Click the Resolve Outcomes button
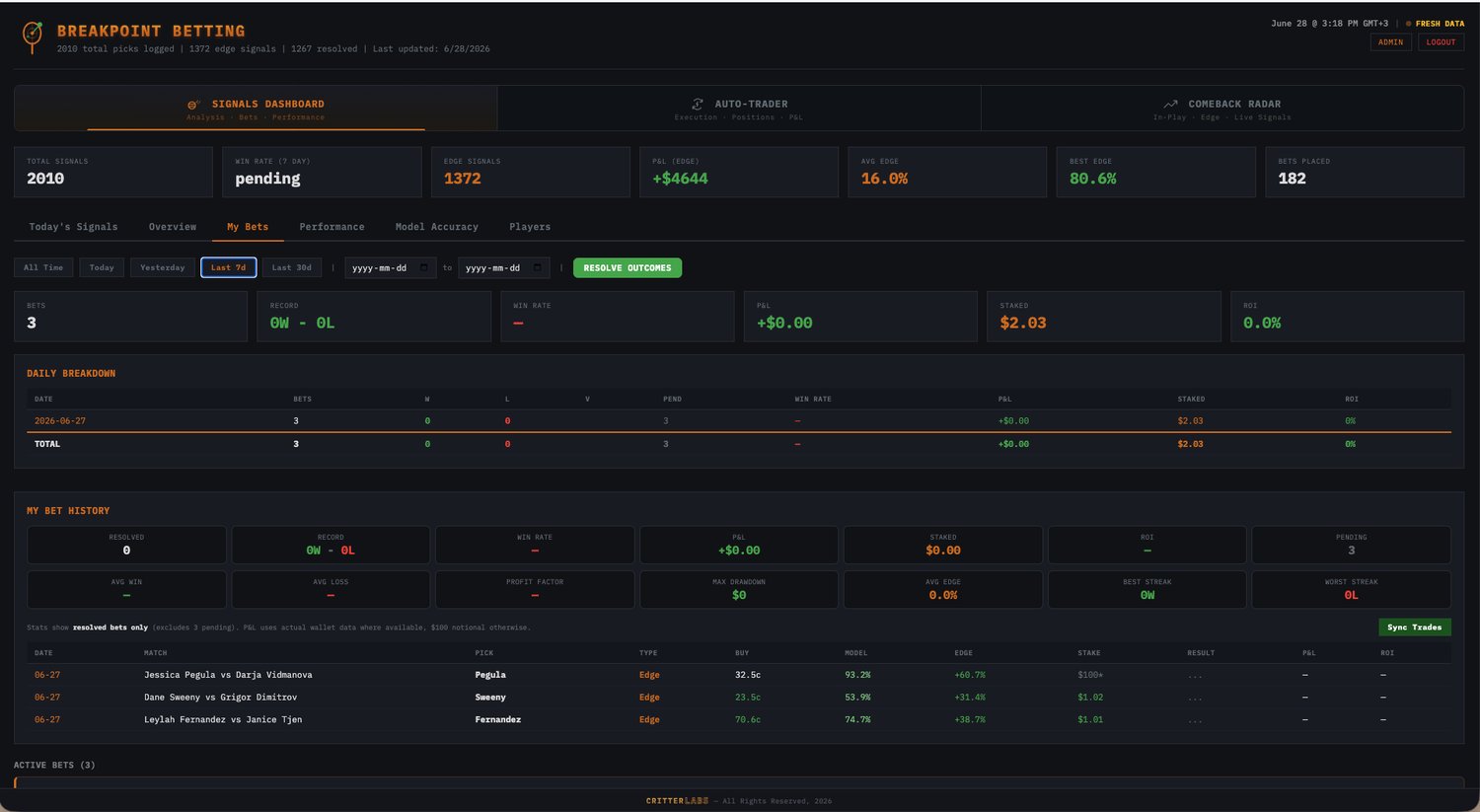1480x812 pixels. (x=628, y=267)
